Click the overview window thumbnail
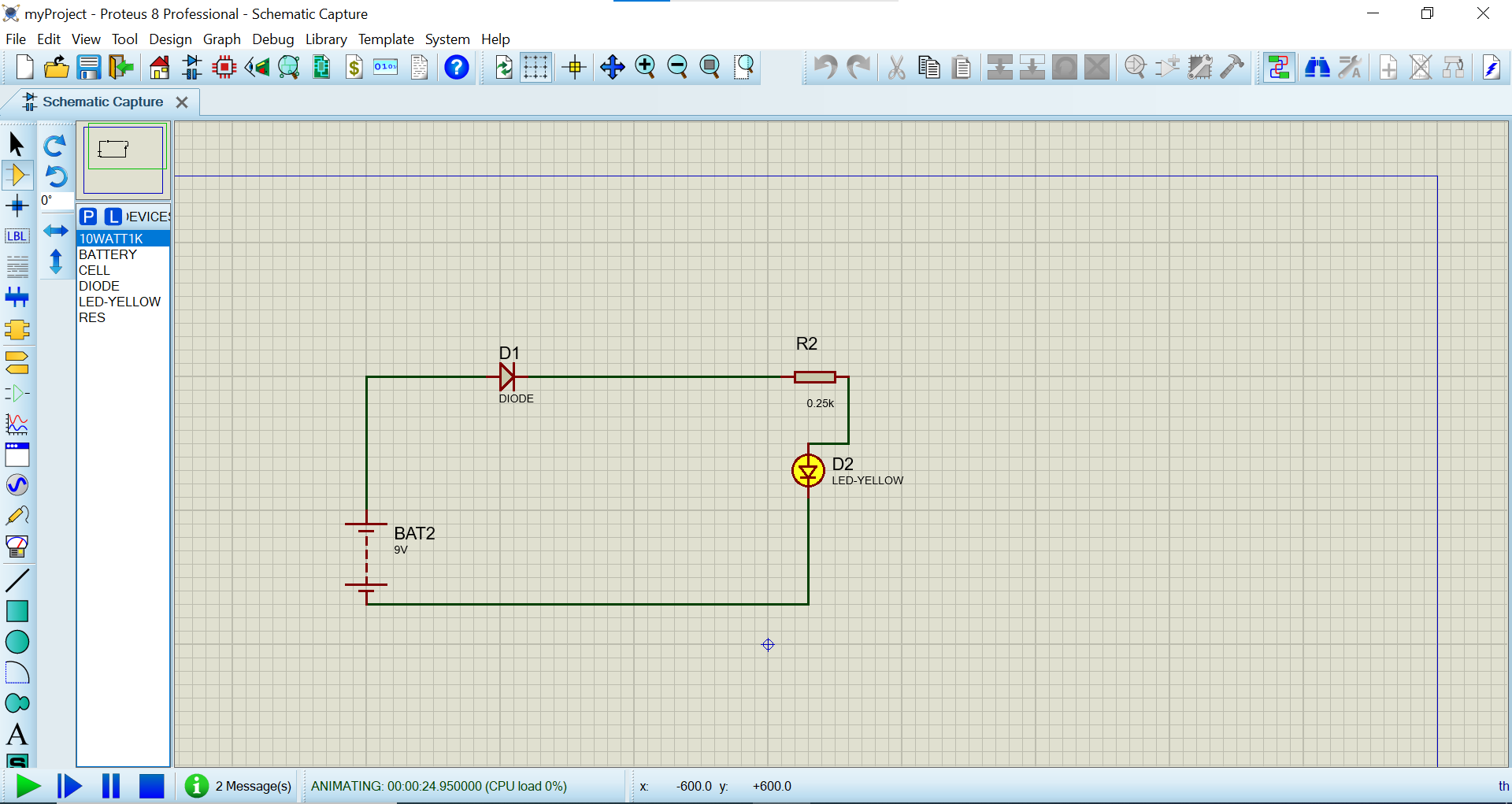Screen dimensions: 1512x804 tap(124, 158)
